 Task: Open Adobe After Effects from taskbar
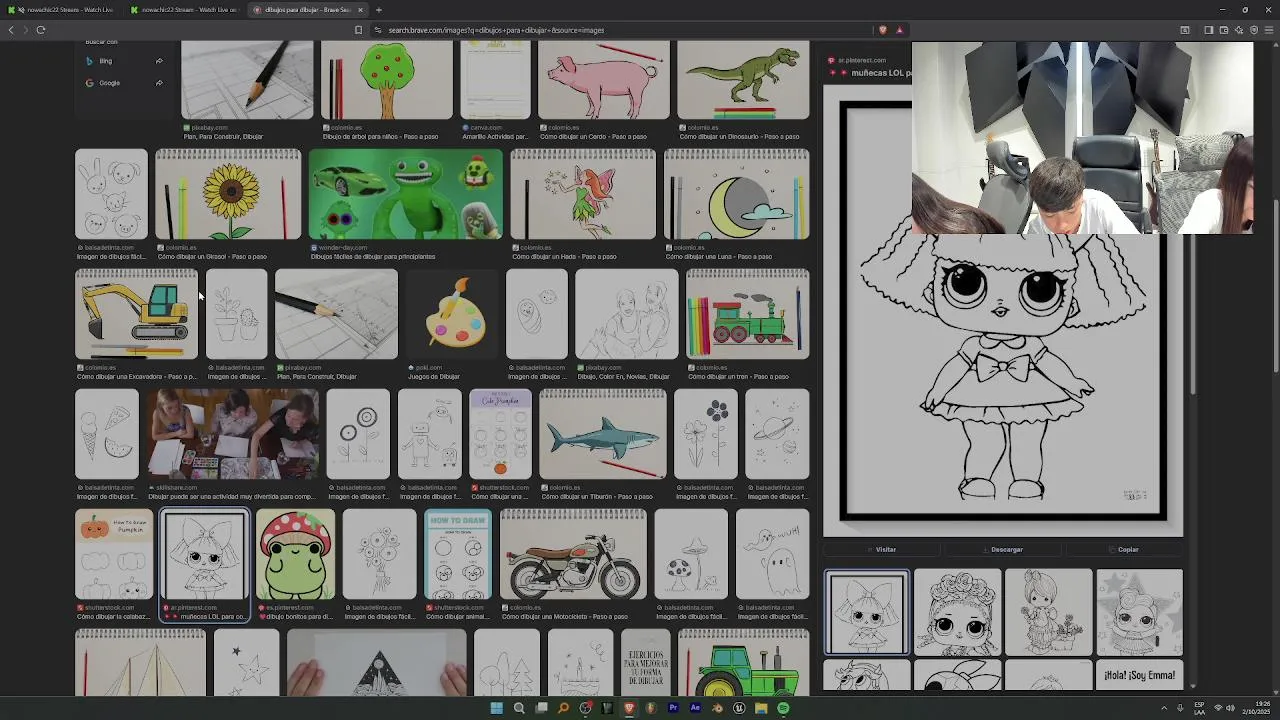pos(695,708)
